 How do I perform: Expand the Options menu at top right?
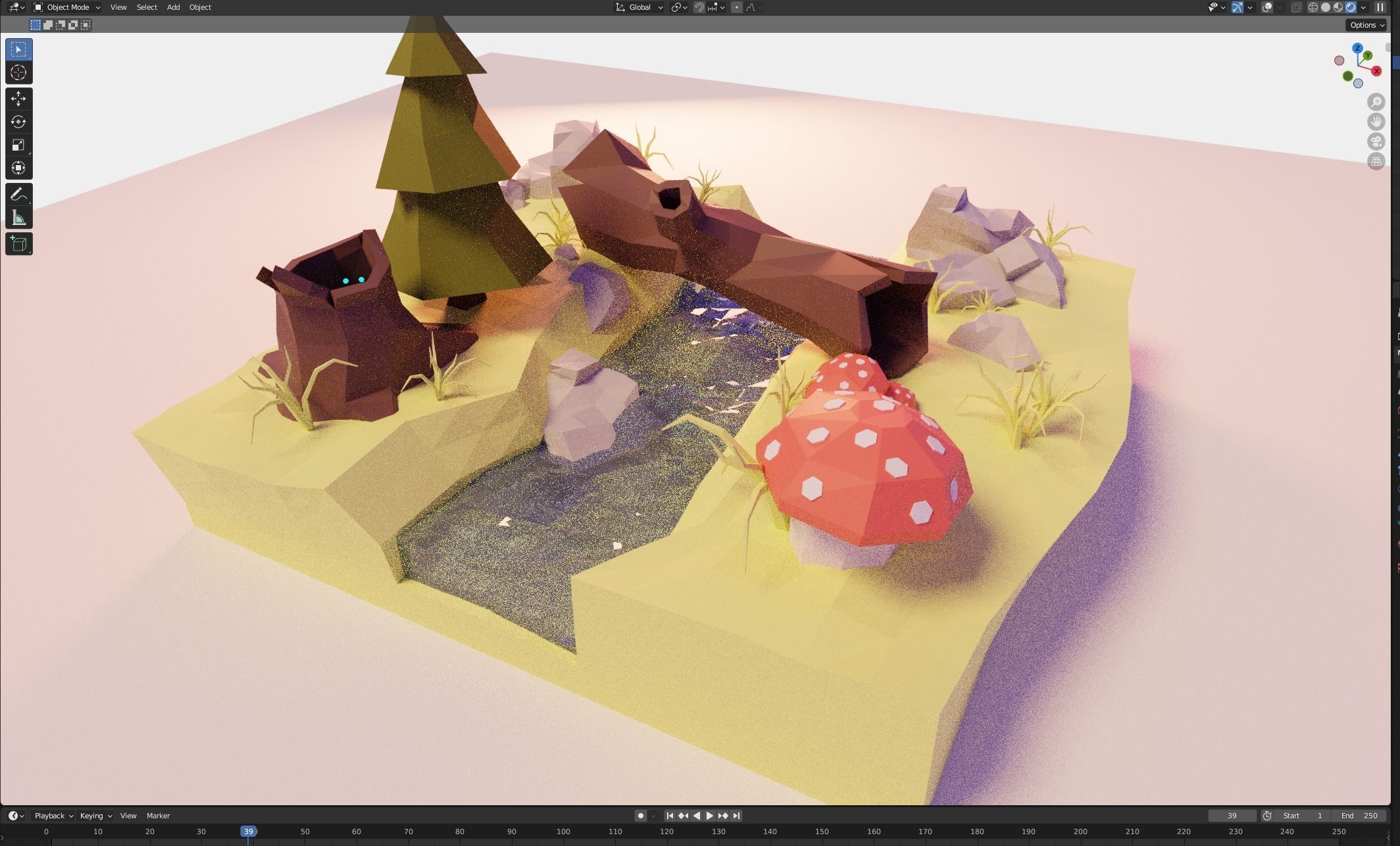pyautogui.click(x=1366, y=24)
